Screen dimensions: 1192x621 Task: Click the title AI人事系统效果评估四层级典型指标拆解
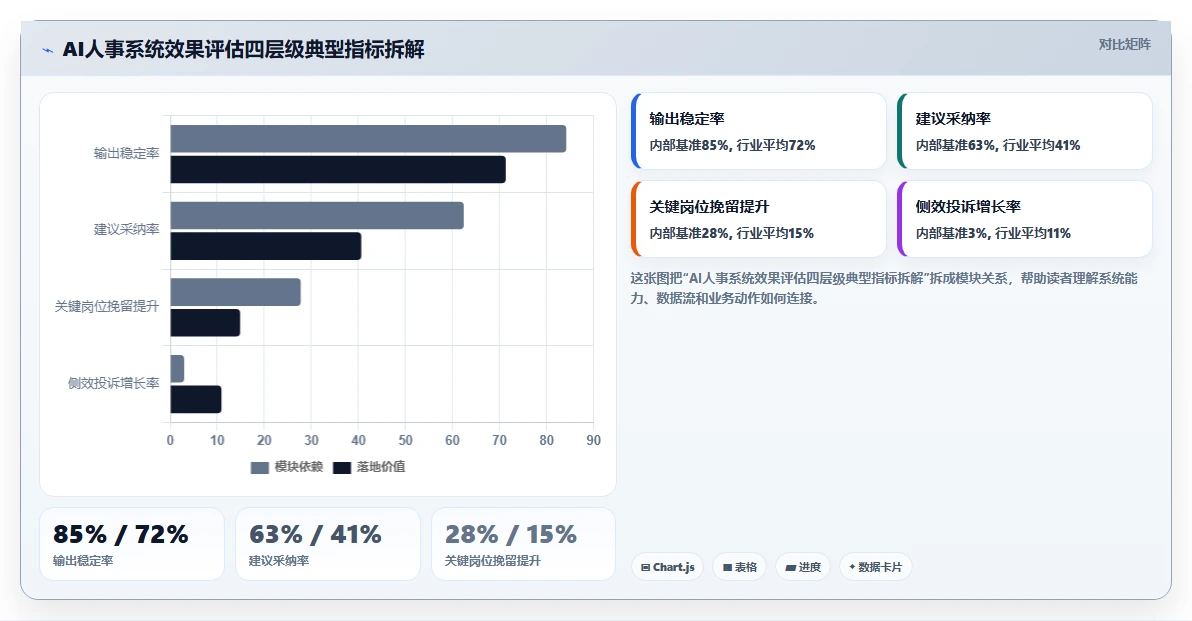[243, 49]
